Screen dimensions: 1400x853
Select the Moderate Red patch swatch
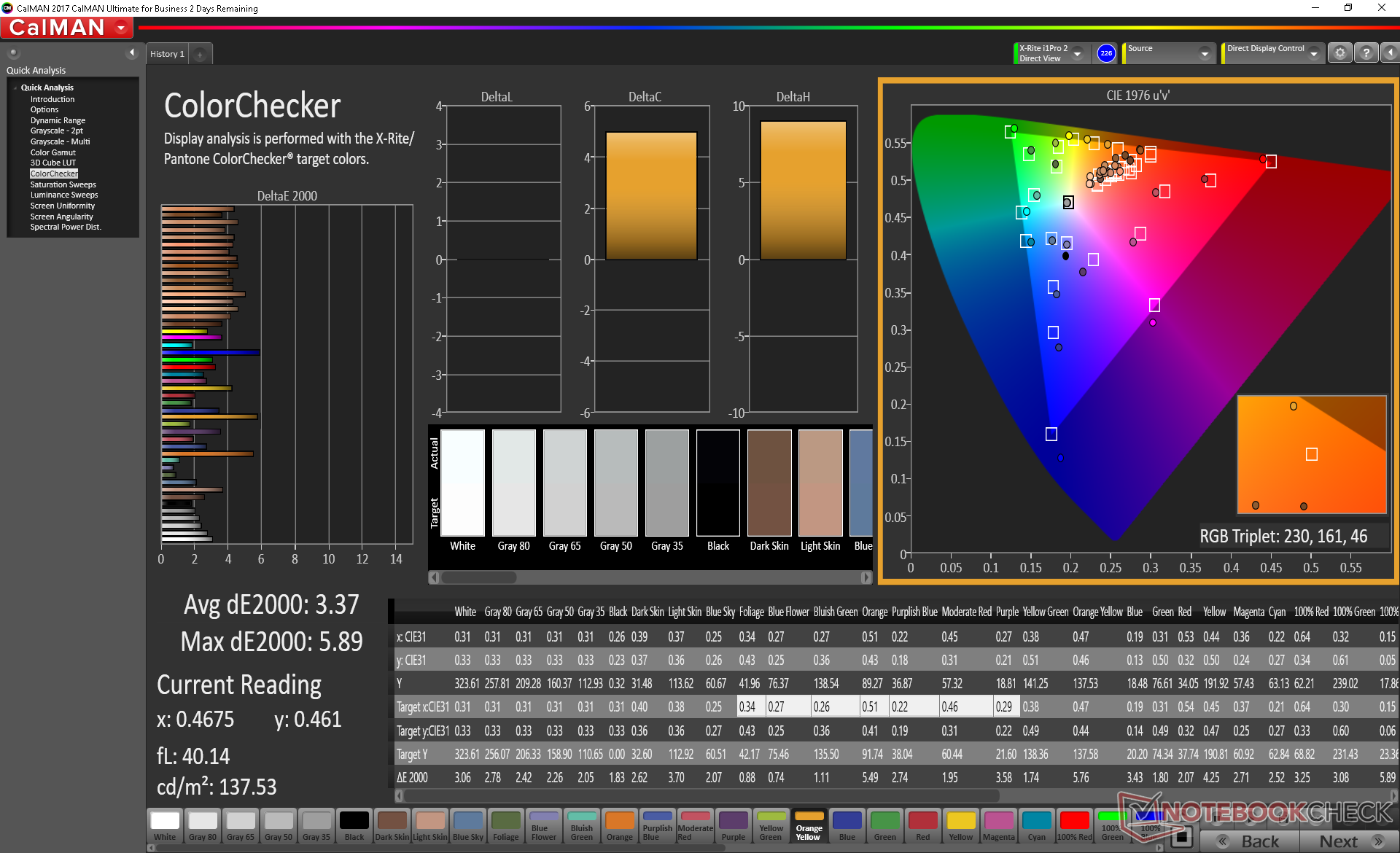pyautogui.click(x=695, y=825)
